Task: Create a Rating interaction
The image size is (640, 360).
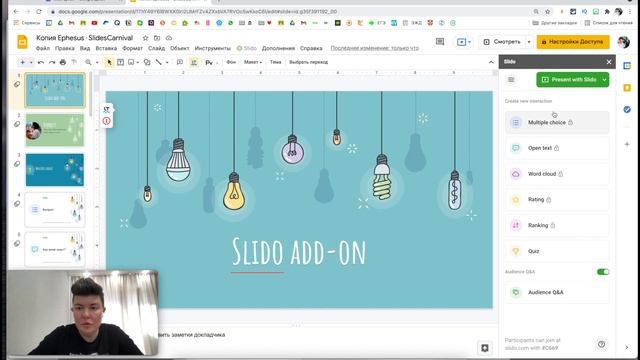Action: point(557,200)
